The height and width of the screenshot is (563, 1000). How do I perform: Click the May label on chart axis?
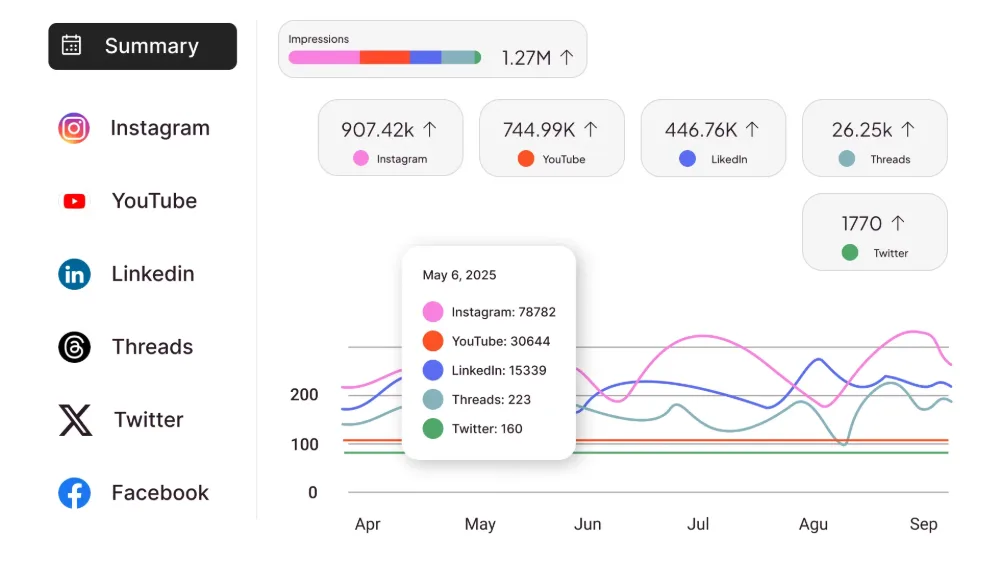click(480, 524)
